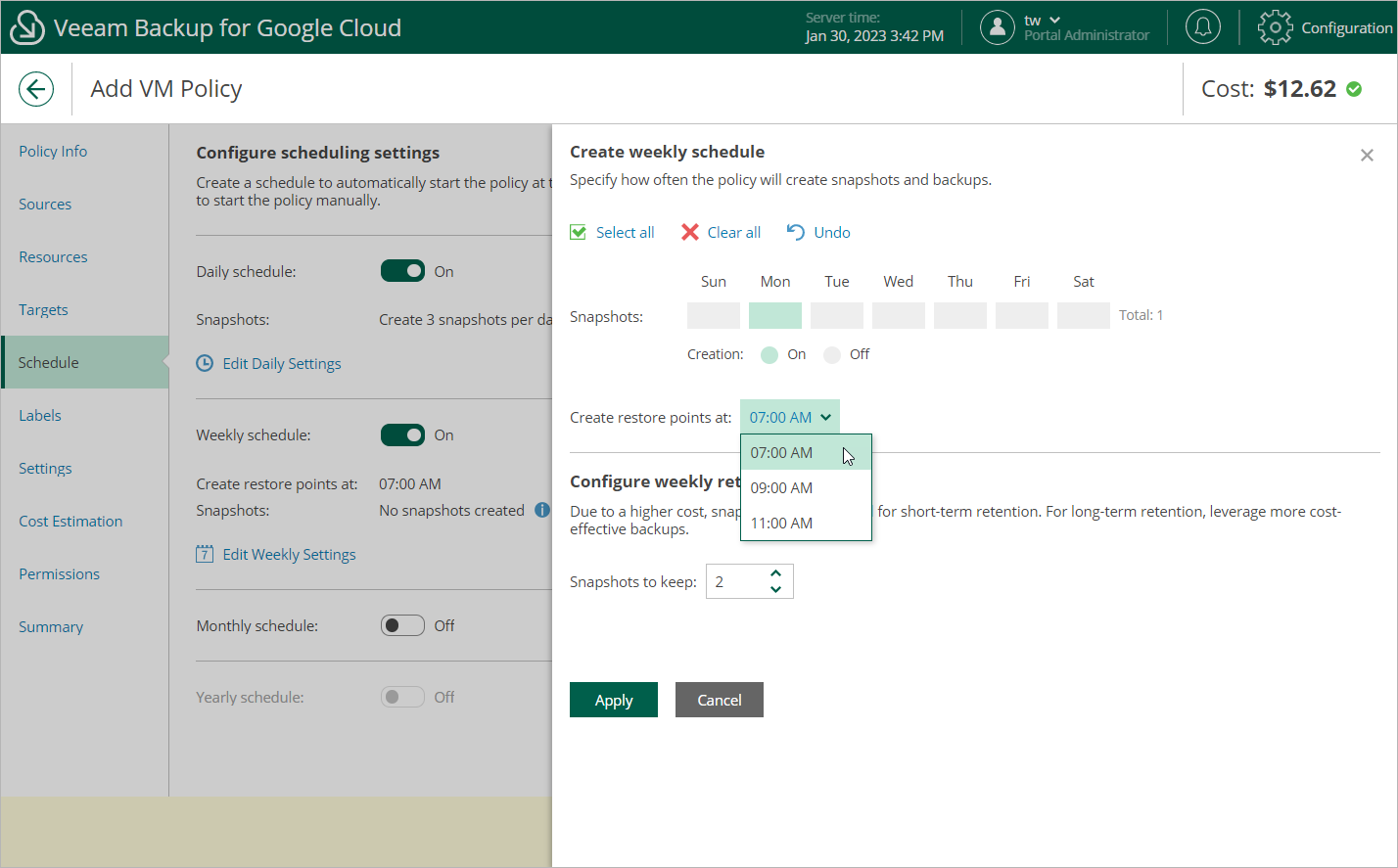Toggle the Friday snapshot cell

click(1022, 315)
